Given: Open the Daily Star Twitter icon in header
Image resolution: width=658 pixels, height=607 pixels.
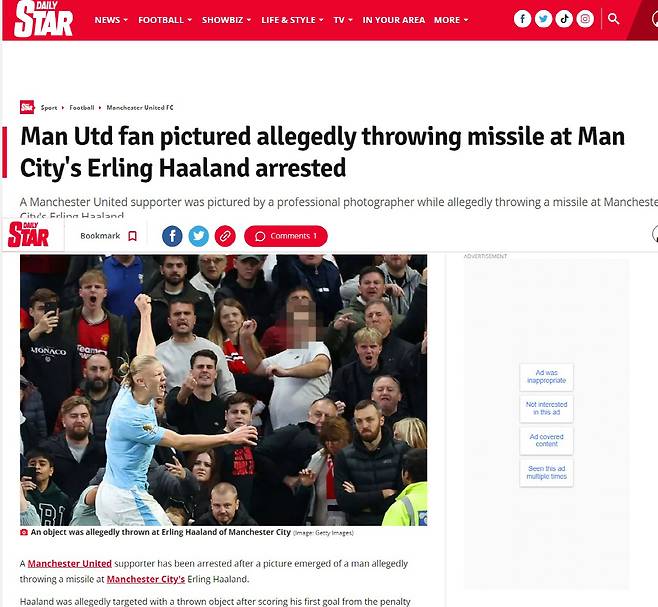Looking at the screenshot, I should click(x=543, y=19).
